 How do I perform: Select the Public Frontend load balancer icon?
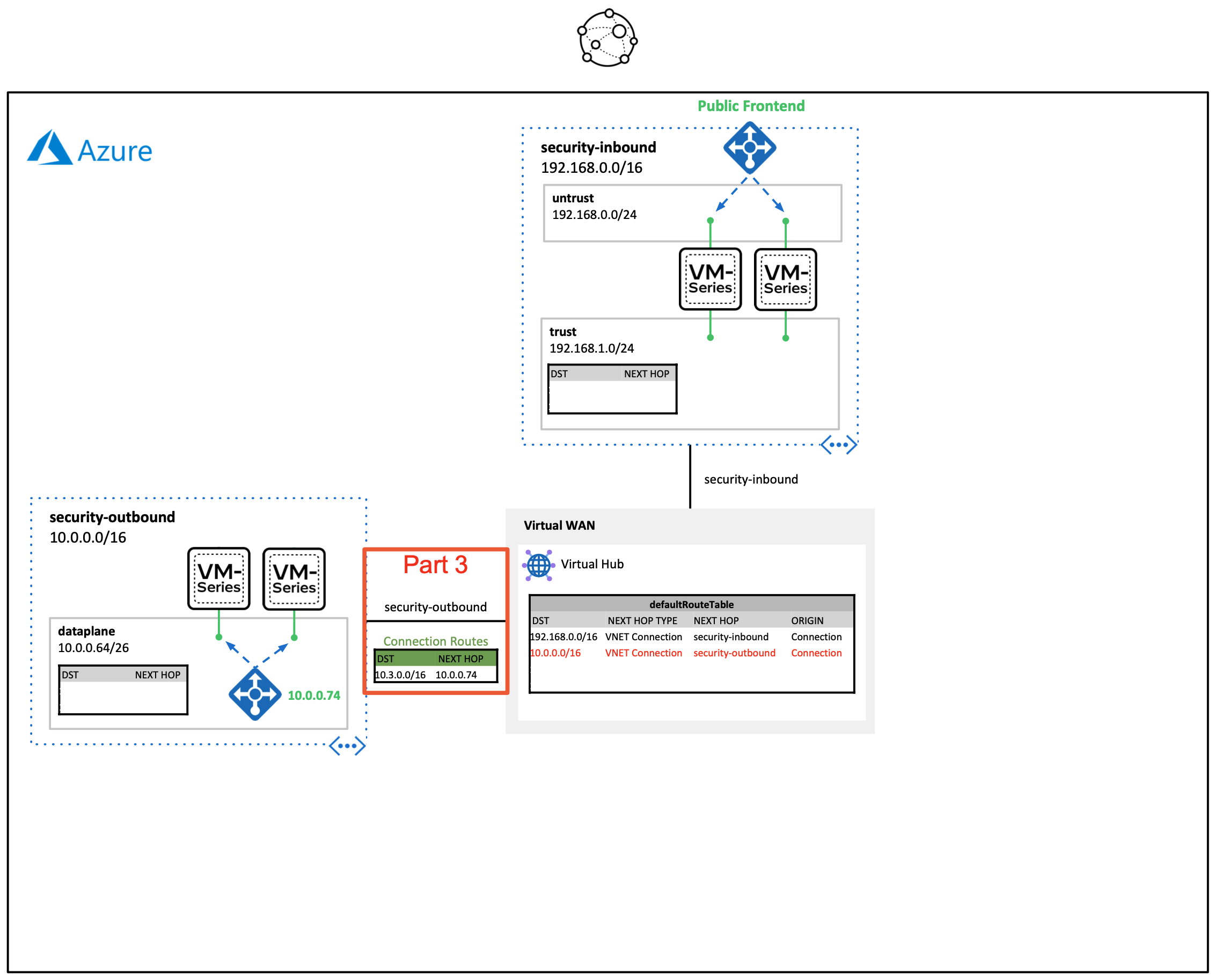click(749, 148)
